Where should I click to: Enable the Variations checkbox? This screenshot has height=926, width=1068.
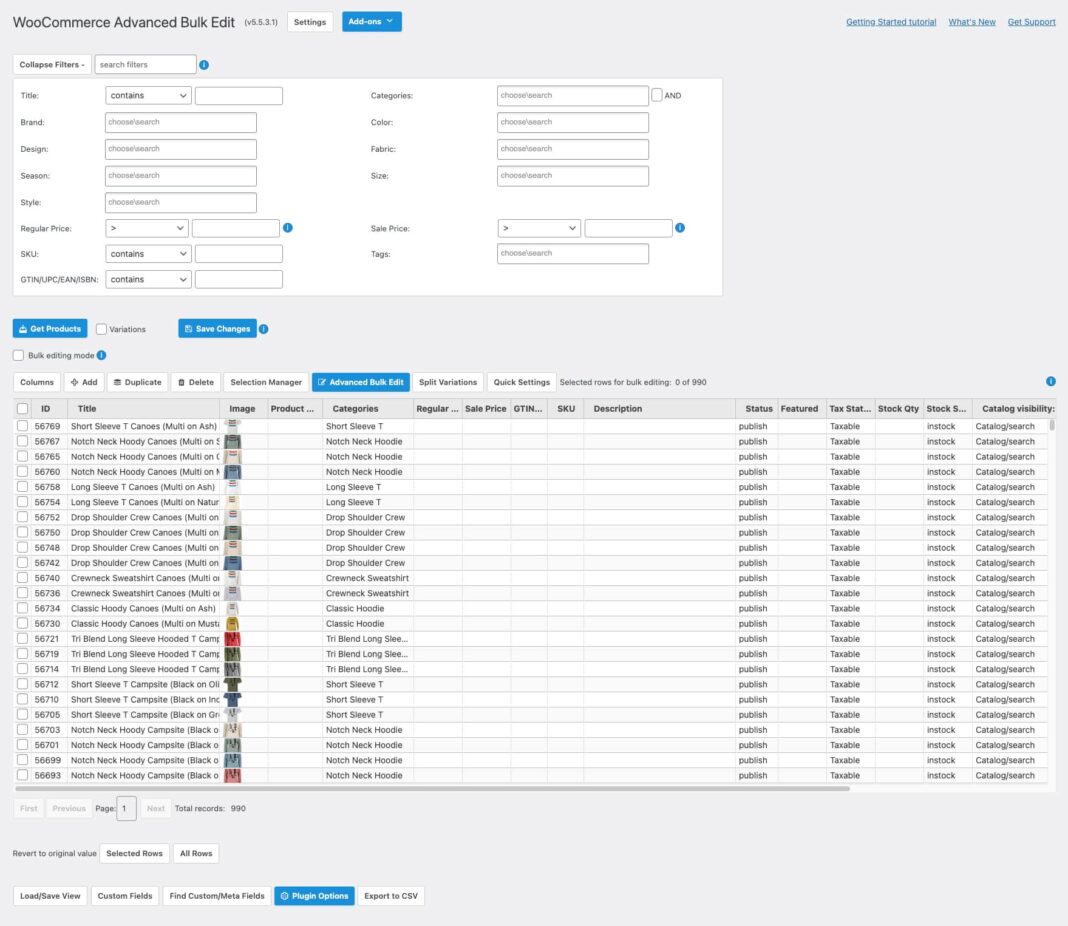[x=101, y=329]
